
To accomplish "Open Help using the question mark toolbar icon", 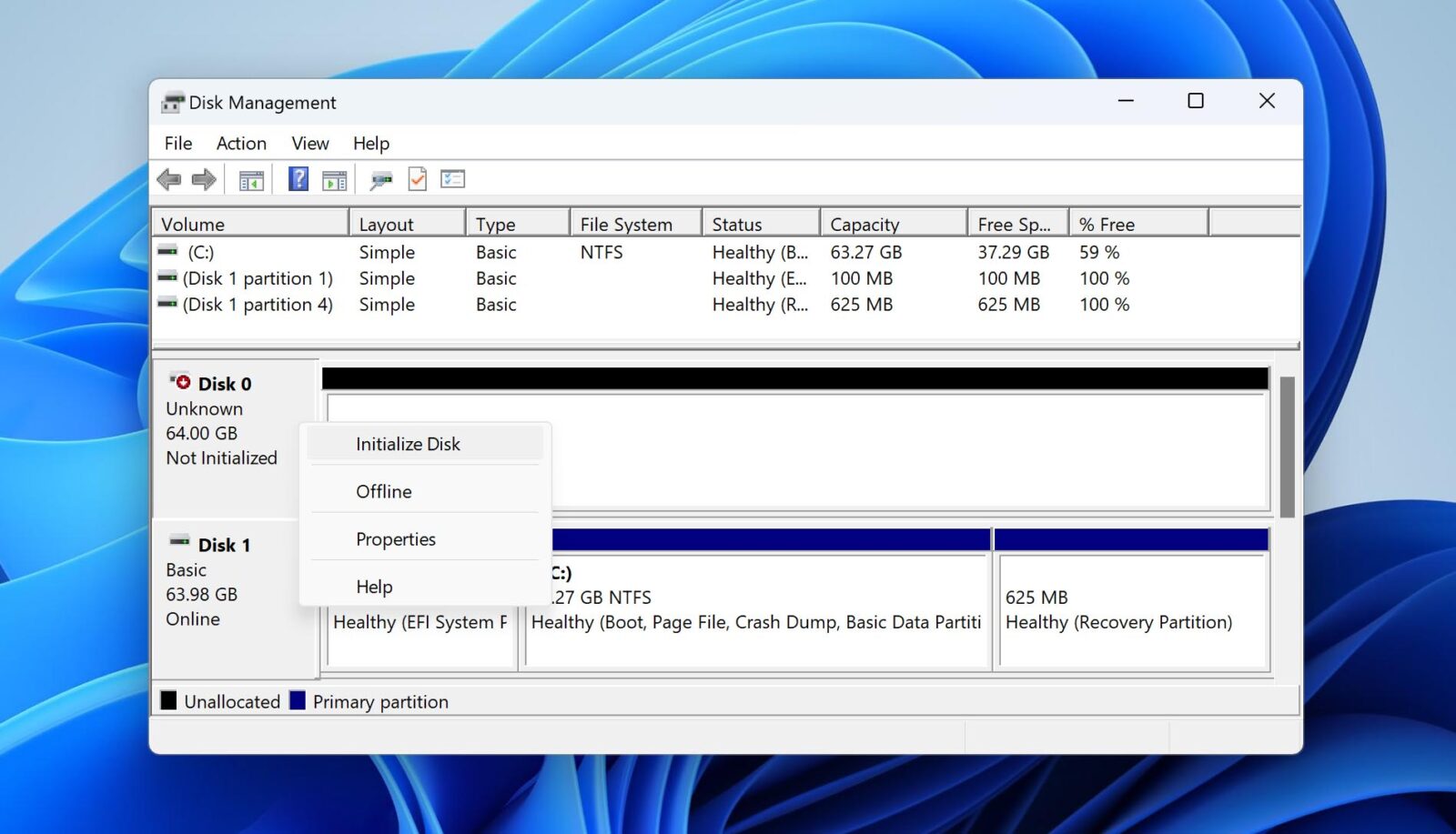I will [297, 178].
